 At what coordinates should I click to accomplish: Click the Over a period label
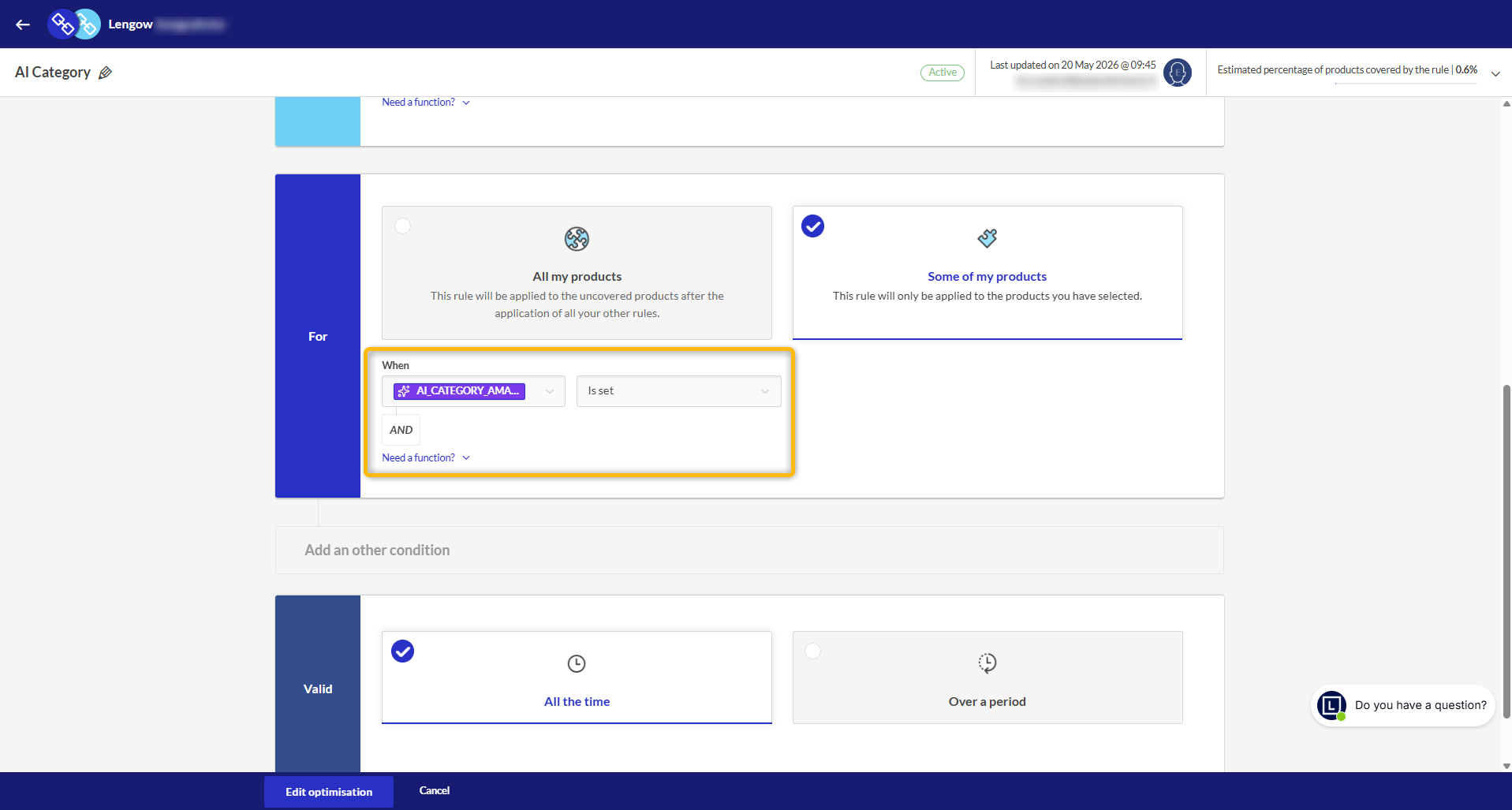[x=987, y=702]
